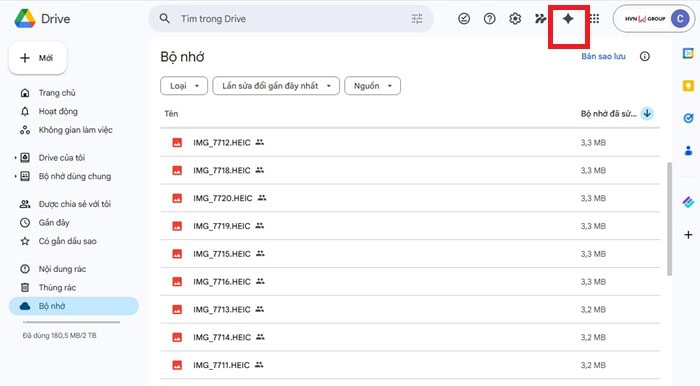
Task: Open the icon left of Gemini sparkle
Action: click(541, 19)
